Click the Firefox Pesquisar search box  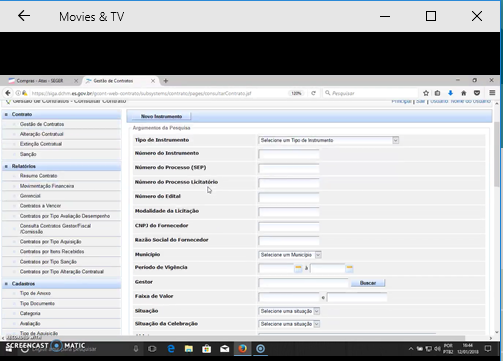(x=370, y=93)
